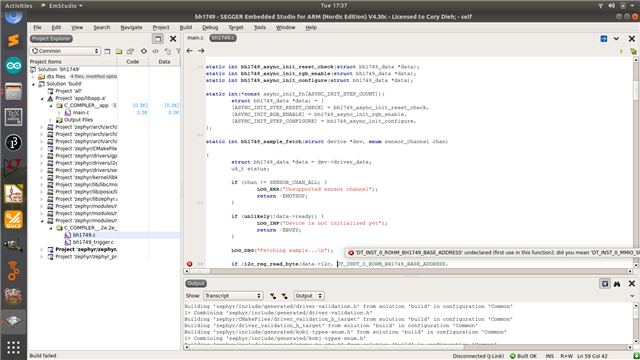The width and height of the screenshot is (640, 360).
Task: Click the Output panel collapse chevron
Action: 632,296
